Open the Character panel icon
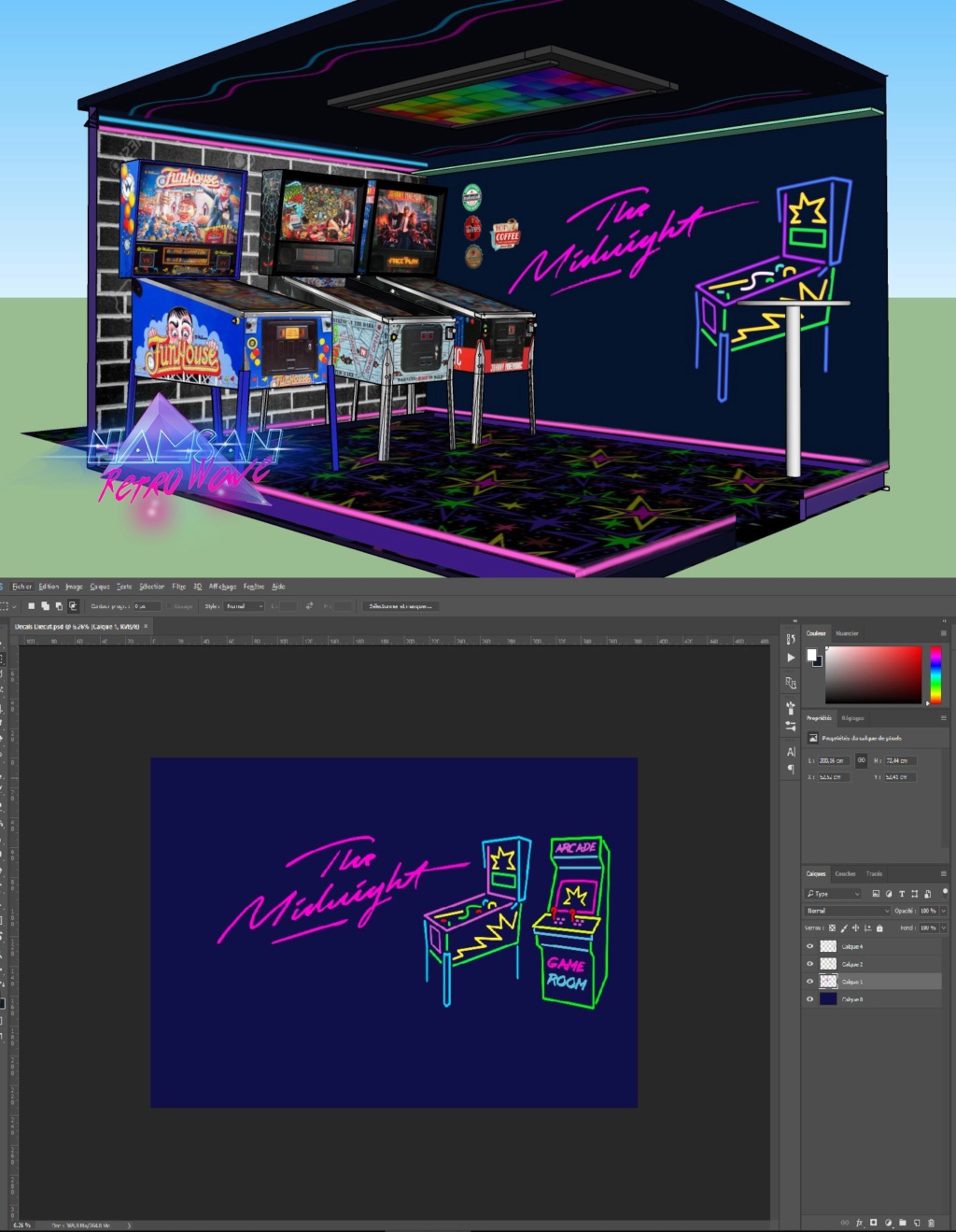The height and width of the screenshot is (1232, 956). (x=791, y=752)
